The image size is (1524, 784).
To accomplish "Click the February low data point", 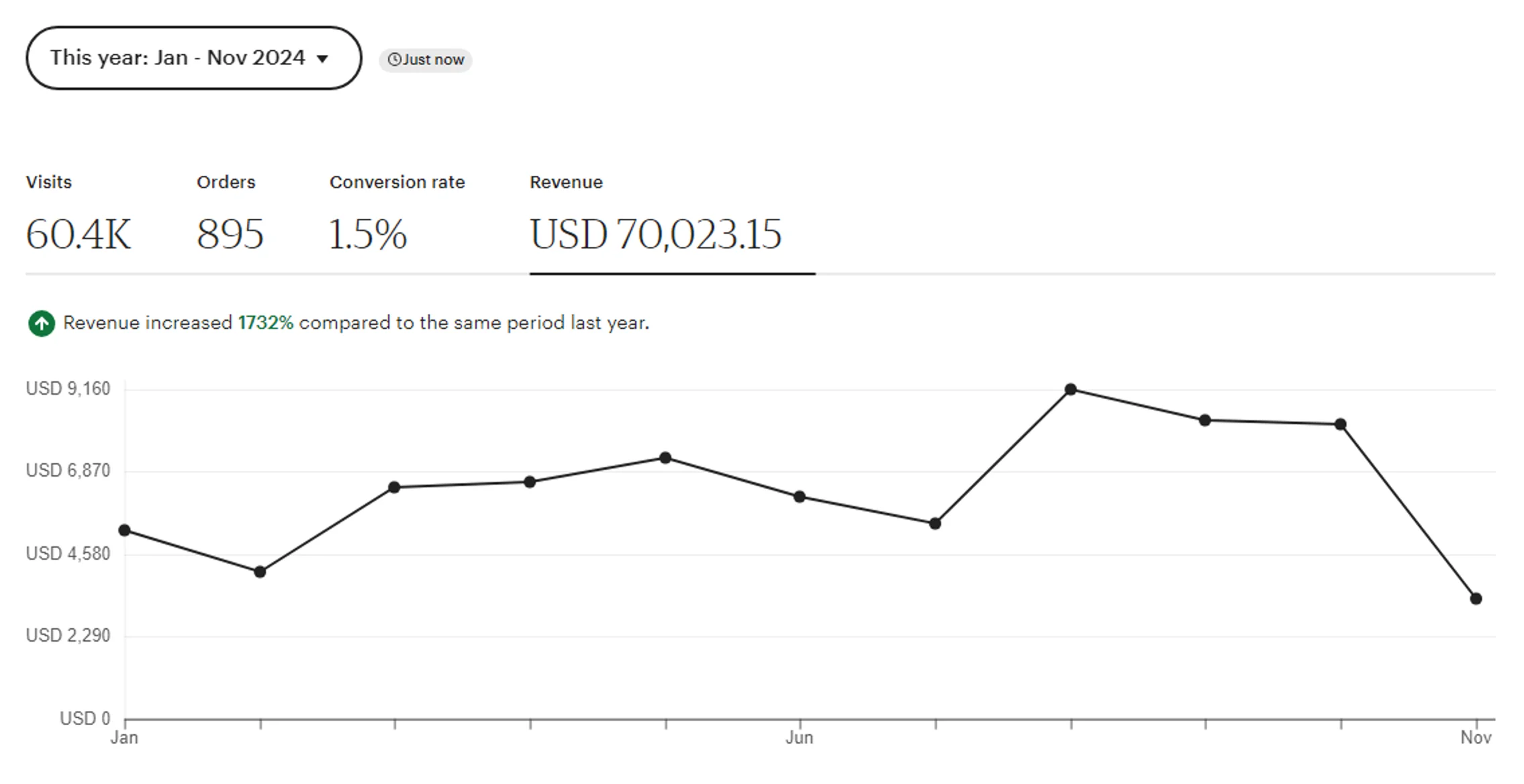I will coord(260,572).
